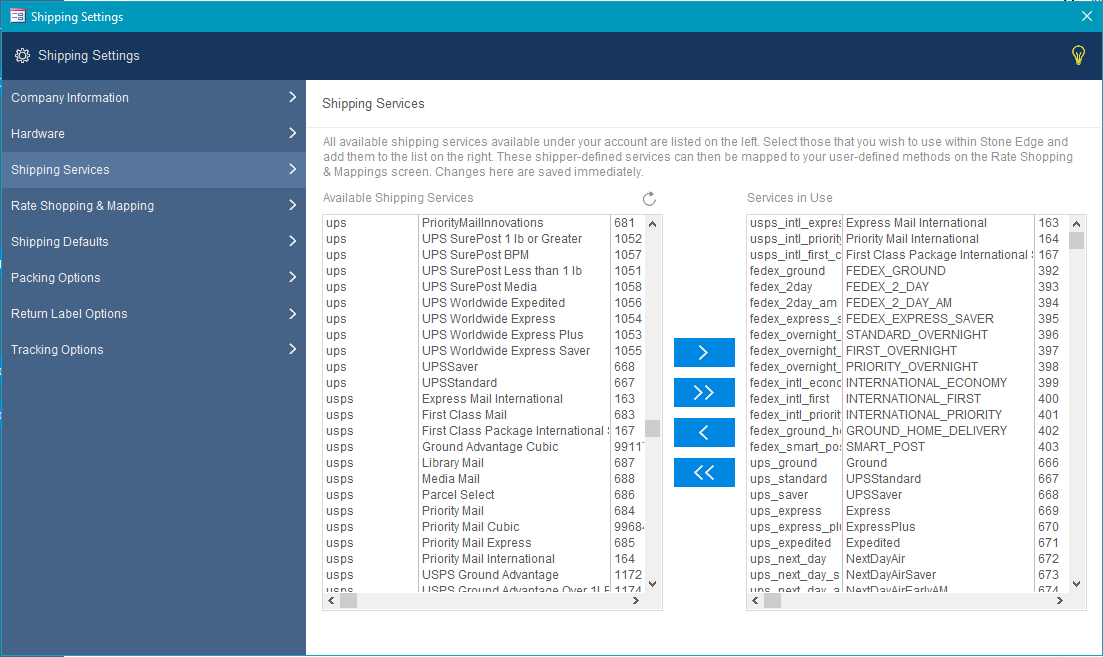The width and height of the screenshot is (1103, 657).
Task: Expand Tracking Options chevron arrow
Action: (293, 349)
